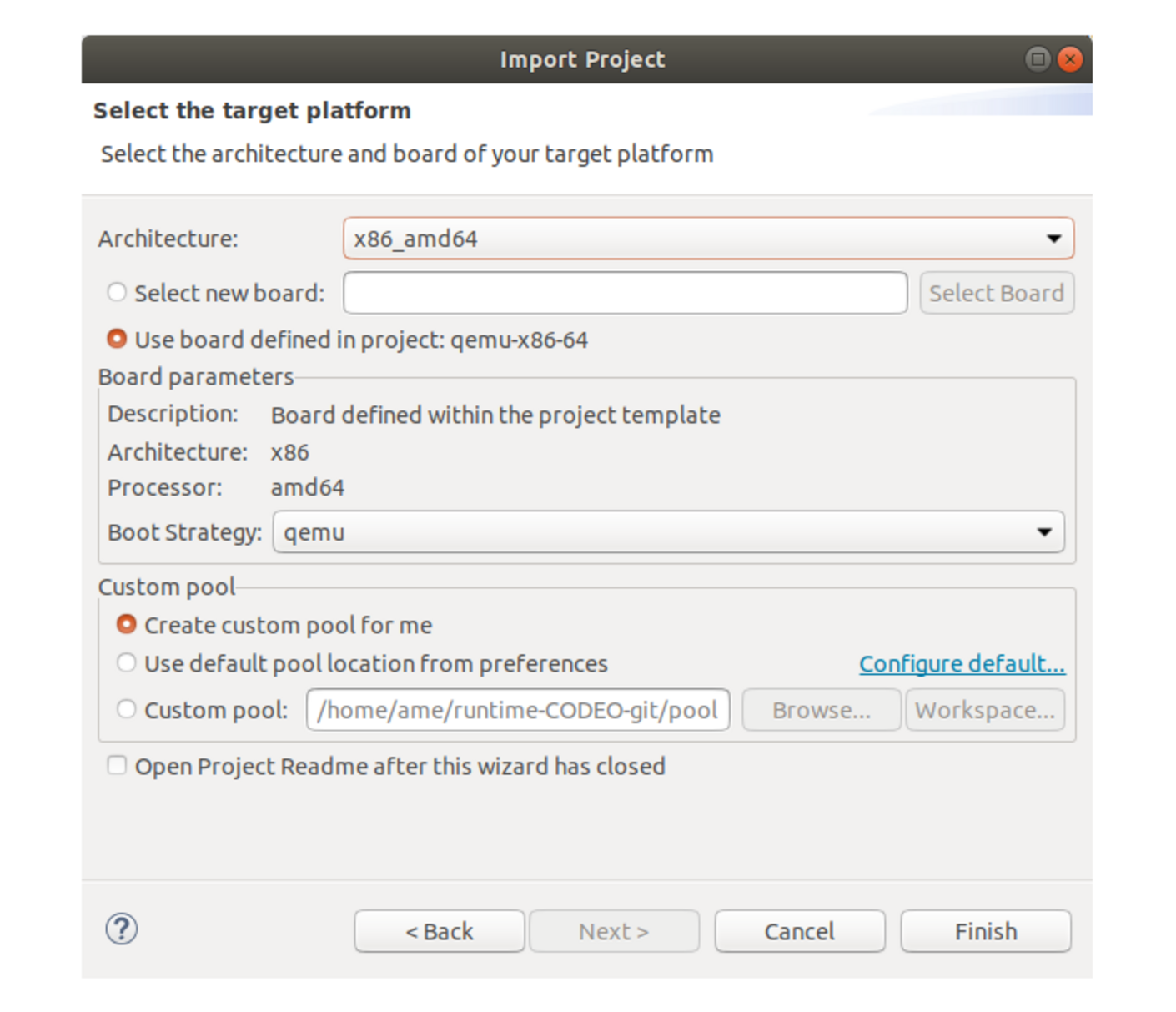The height and width of the screenshot is (1012, 1176).
Task: Click the Cancel button
Action: (798, 930)
